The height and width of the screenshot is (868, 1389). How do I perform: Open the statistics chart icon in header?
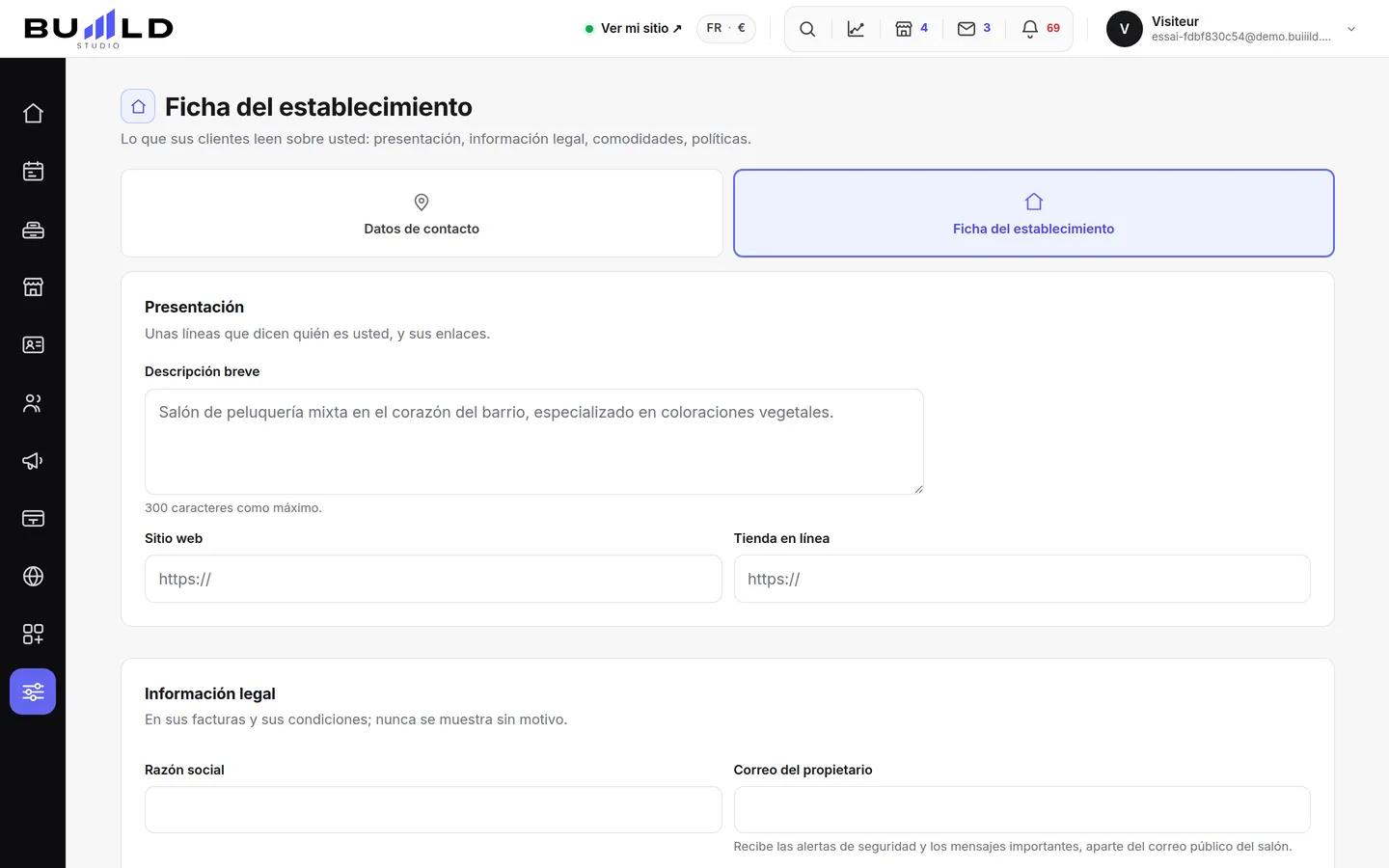tap(856, 29)
